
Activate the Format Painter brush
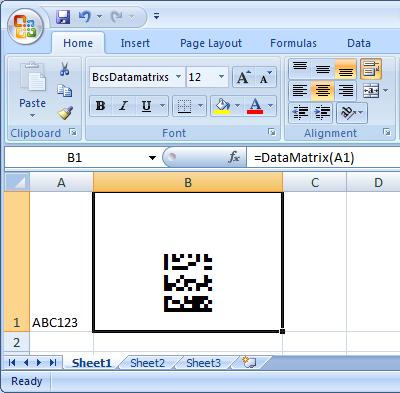[65, 113]
